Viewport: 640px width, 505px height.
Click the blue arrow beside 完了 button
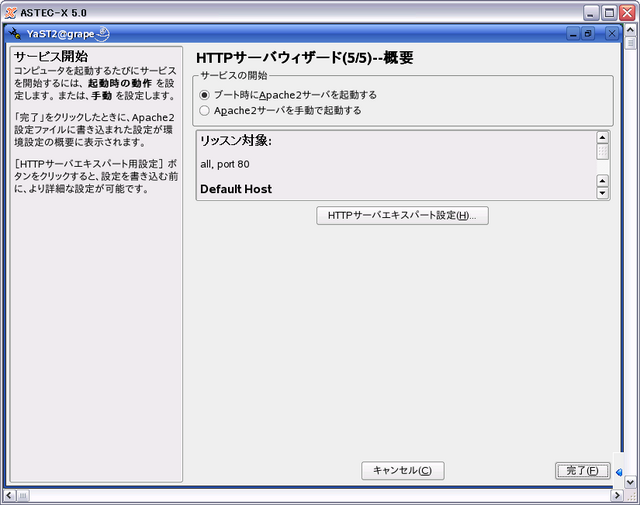[x=619, y=472]
